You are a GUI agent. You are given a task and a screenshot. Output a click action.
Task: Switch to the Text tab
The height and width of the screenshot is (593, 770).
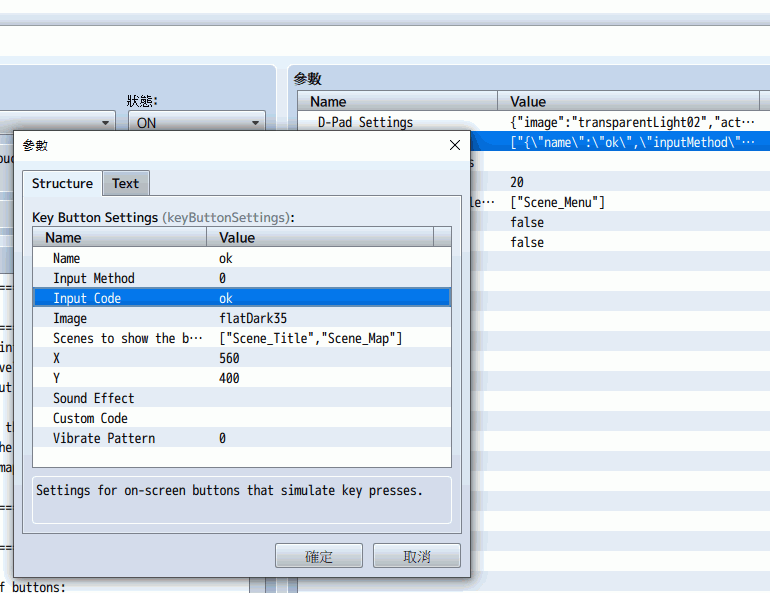point(126,184)
